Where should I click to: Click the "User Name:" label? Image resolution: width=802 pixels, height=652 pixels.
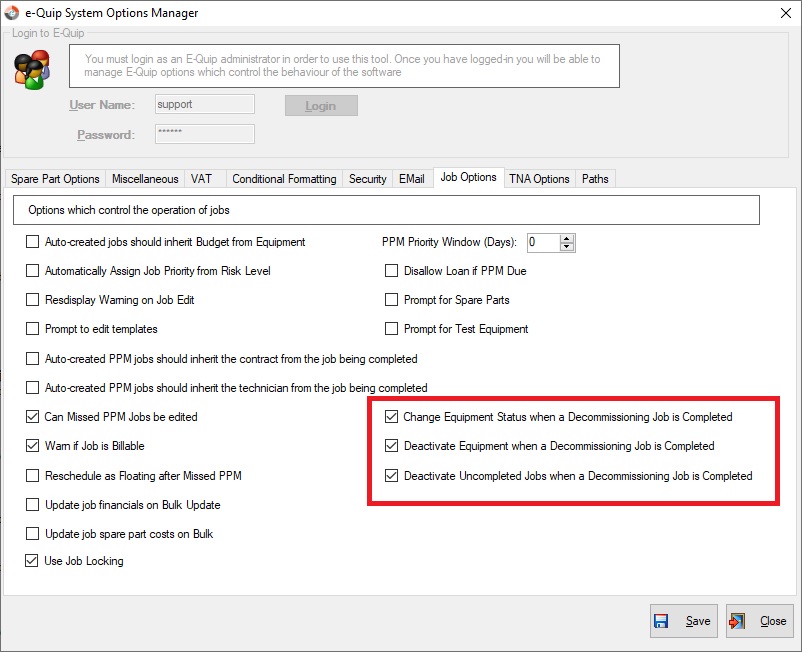pyautogui.click(x=102, y=105)
